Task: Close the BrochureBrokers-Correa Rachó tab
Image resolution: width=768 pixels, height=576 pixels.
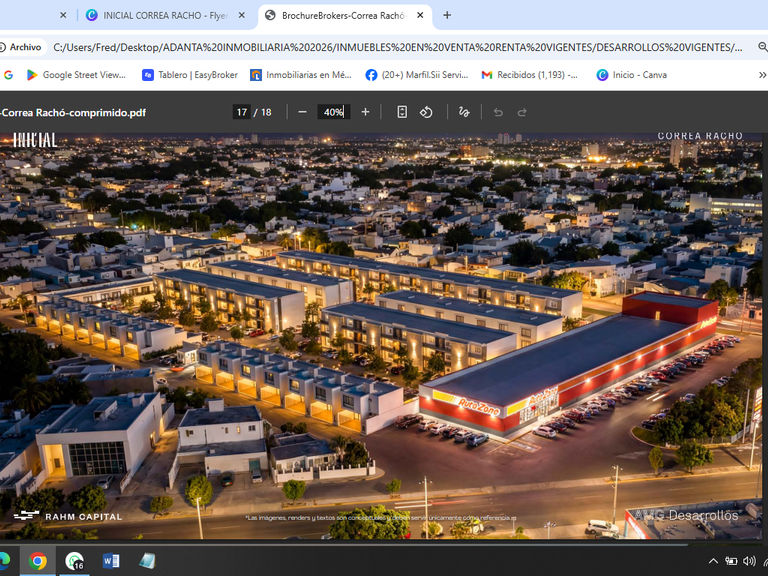Action: pyautogui.click(x=420, y=15)
